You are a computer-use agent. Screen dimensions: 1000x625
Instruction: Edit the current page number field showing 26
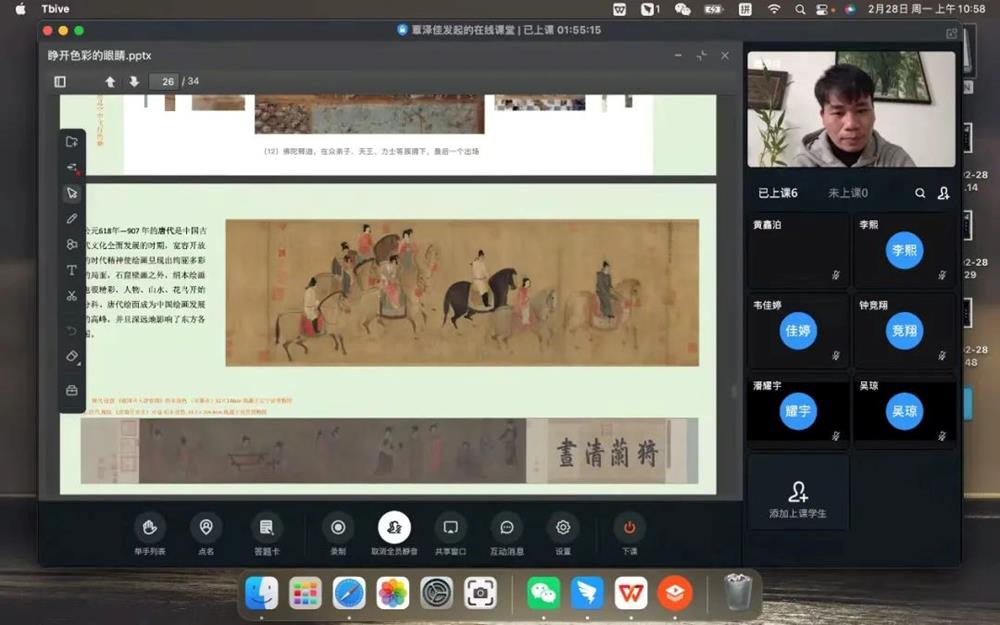(x=165, y=82)
